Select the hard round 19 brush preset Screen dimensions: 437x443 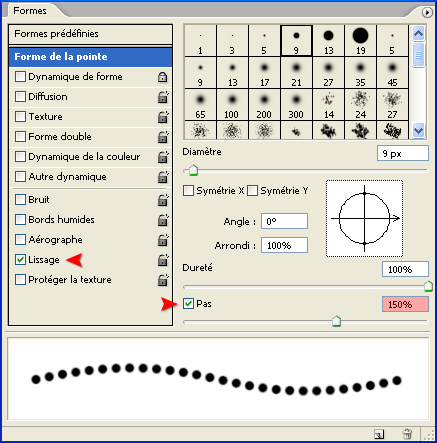pyautogui.click(x=360, y=41)
